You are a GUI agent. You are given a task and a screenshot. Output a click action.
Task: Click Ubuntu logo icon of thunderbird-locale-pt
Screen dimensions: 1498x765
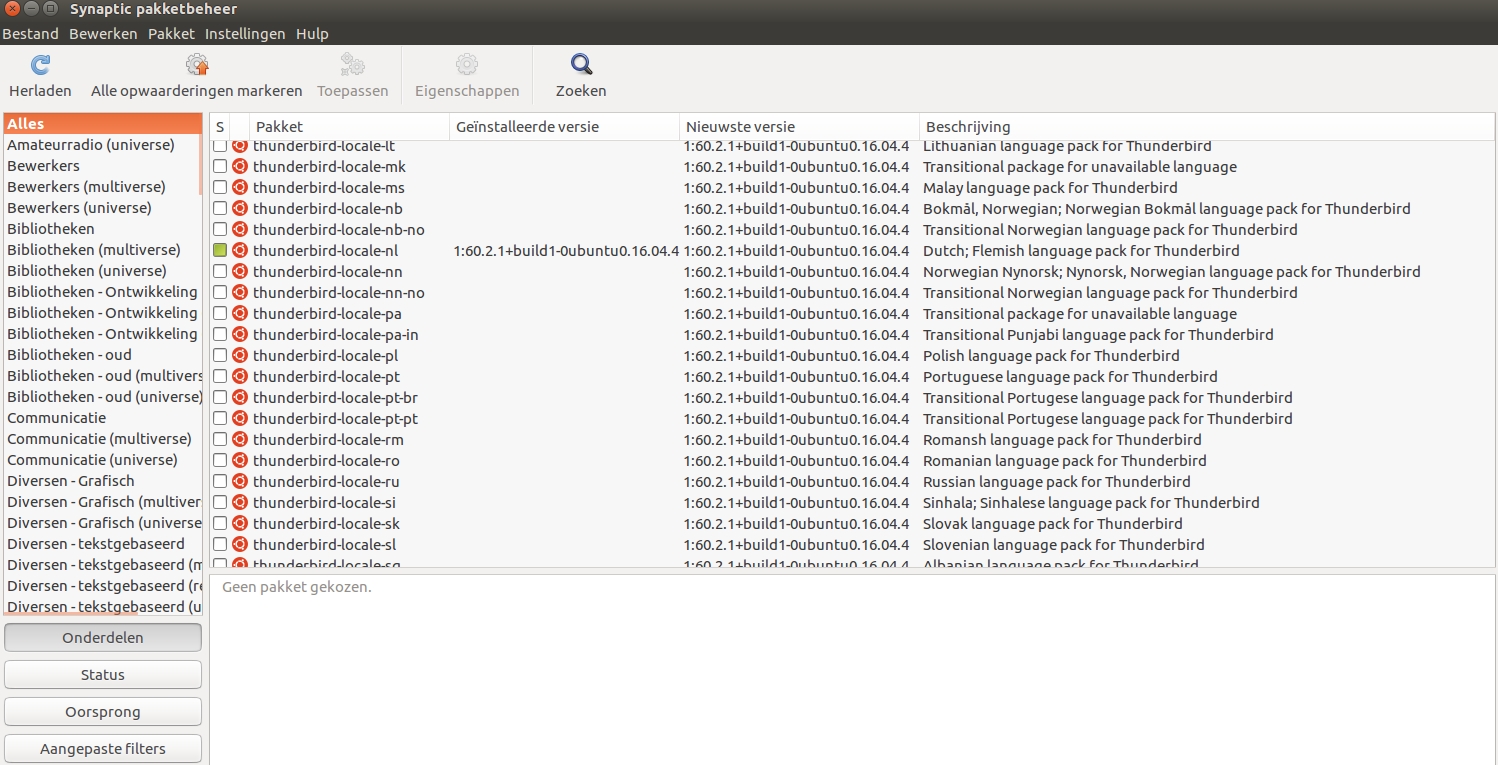[x=240, y=377]
